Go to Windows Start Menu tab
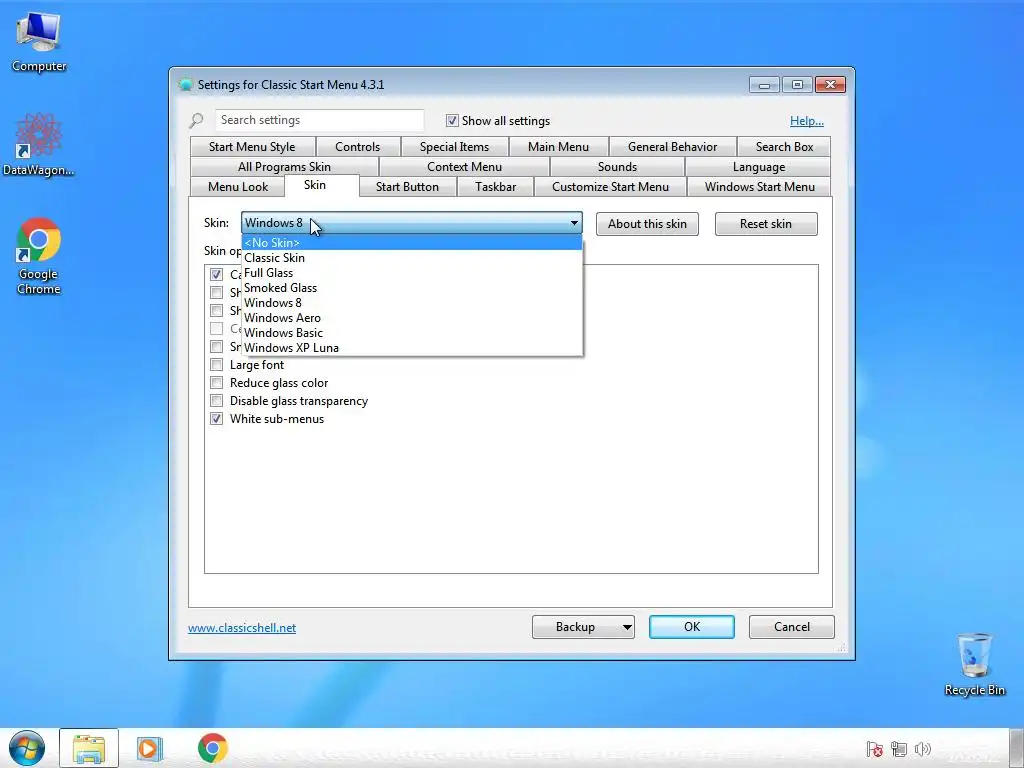Screen dimensions: 1024x768 point(760,187)
